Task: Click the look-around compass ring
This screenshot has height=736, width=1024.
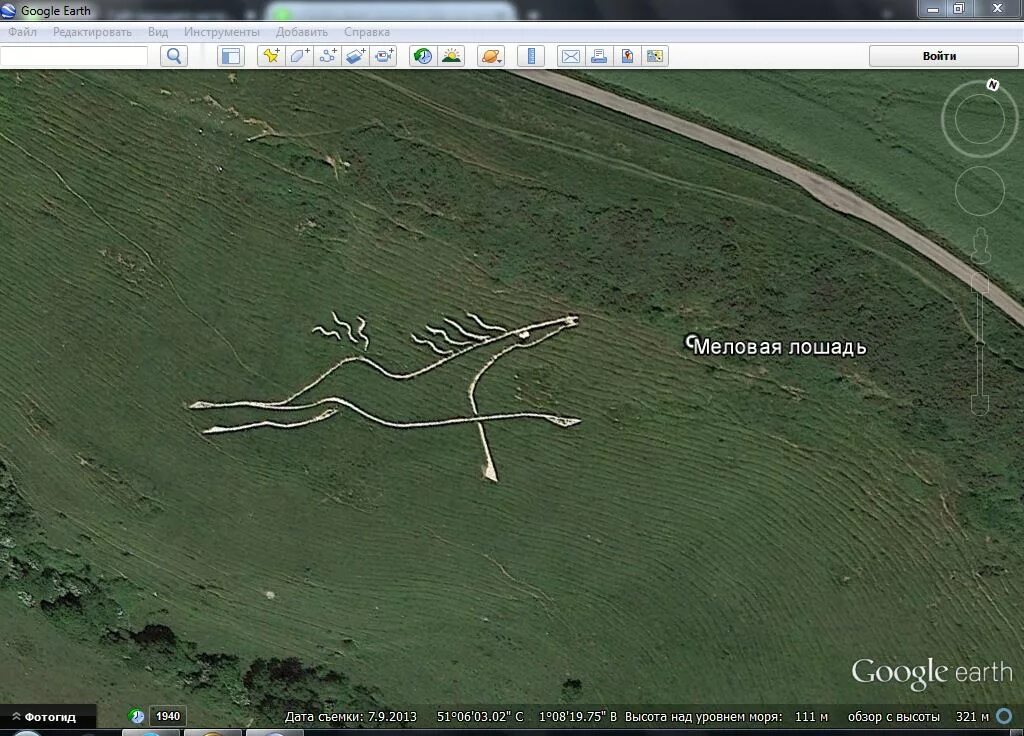Action: pyautogui.click(x=979, y=119)
